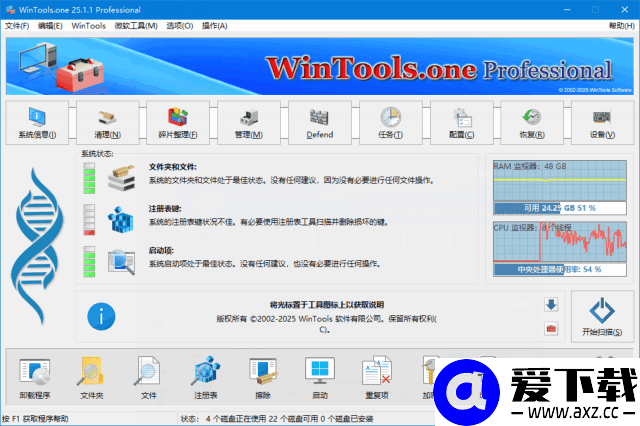640x426 pixels.
Task: Open the 选项(O) menu
Action: (180, 26)
